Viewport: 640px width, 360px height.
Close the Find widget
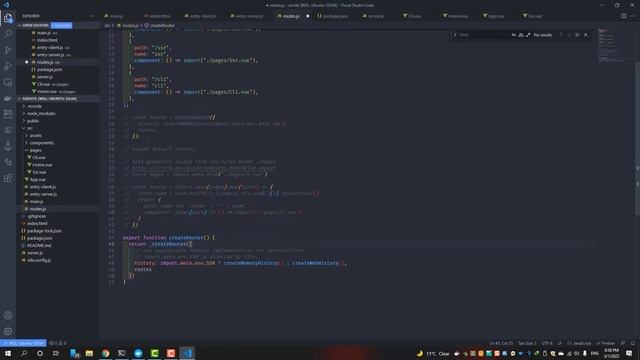(x=586, y=35)
